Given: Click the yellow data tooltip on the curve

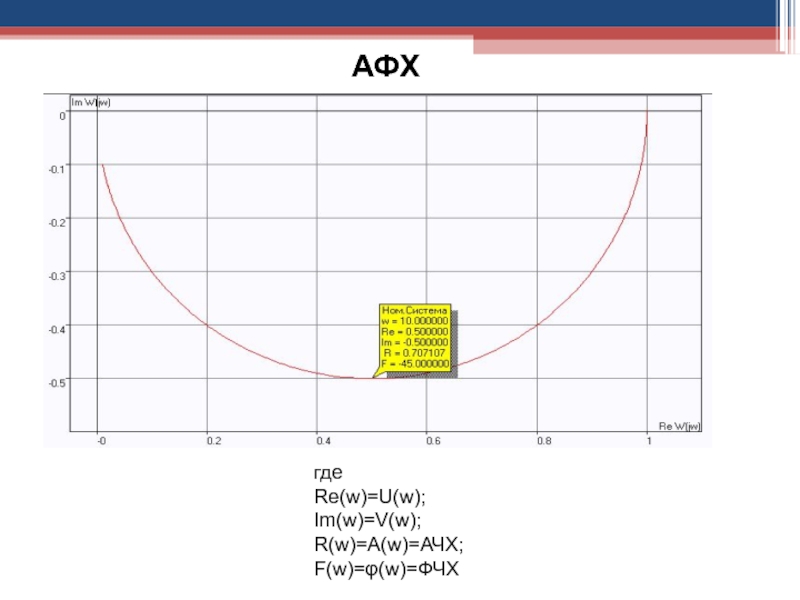Looking at the screenshot, I should pyautogui.click(x=415, y=336).
